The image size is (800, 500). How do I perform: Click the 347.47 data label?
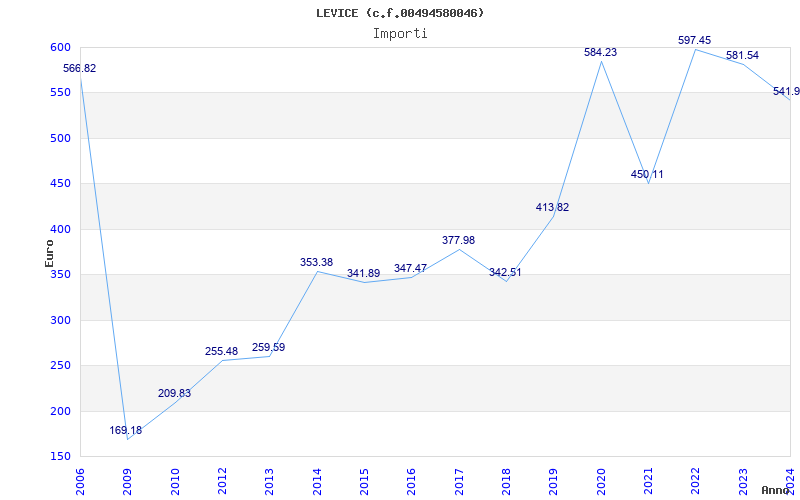point(410,268)
